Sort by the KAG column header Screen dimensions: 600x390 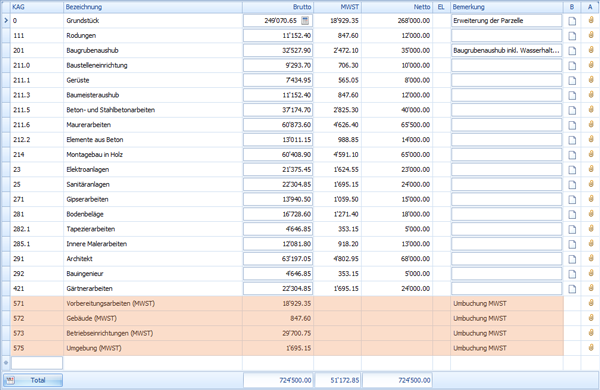[37, 7]
